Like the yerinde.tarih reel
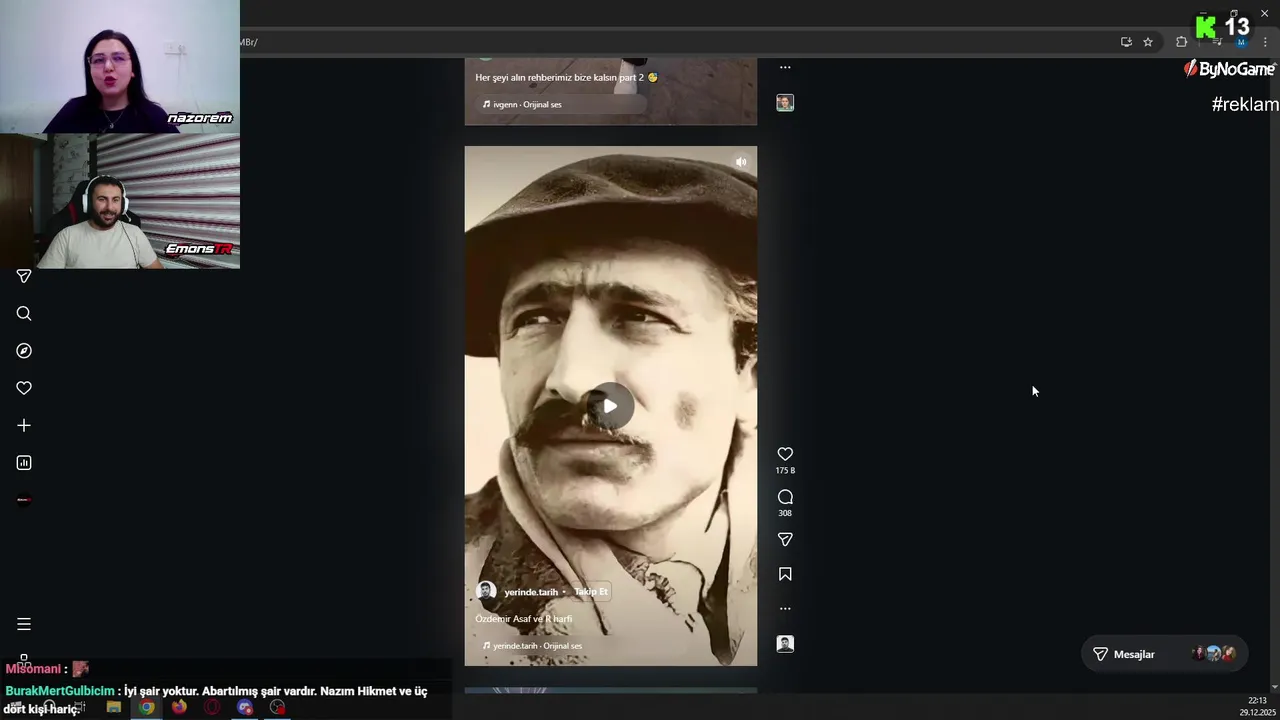The width and height of the screenshot is (1280, 720). click(785, 454)
